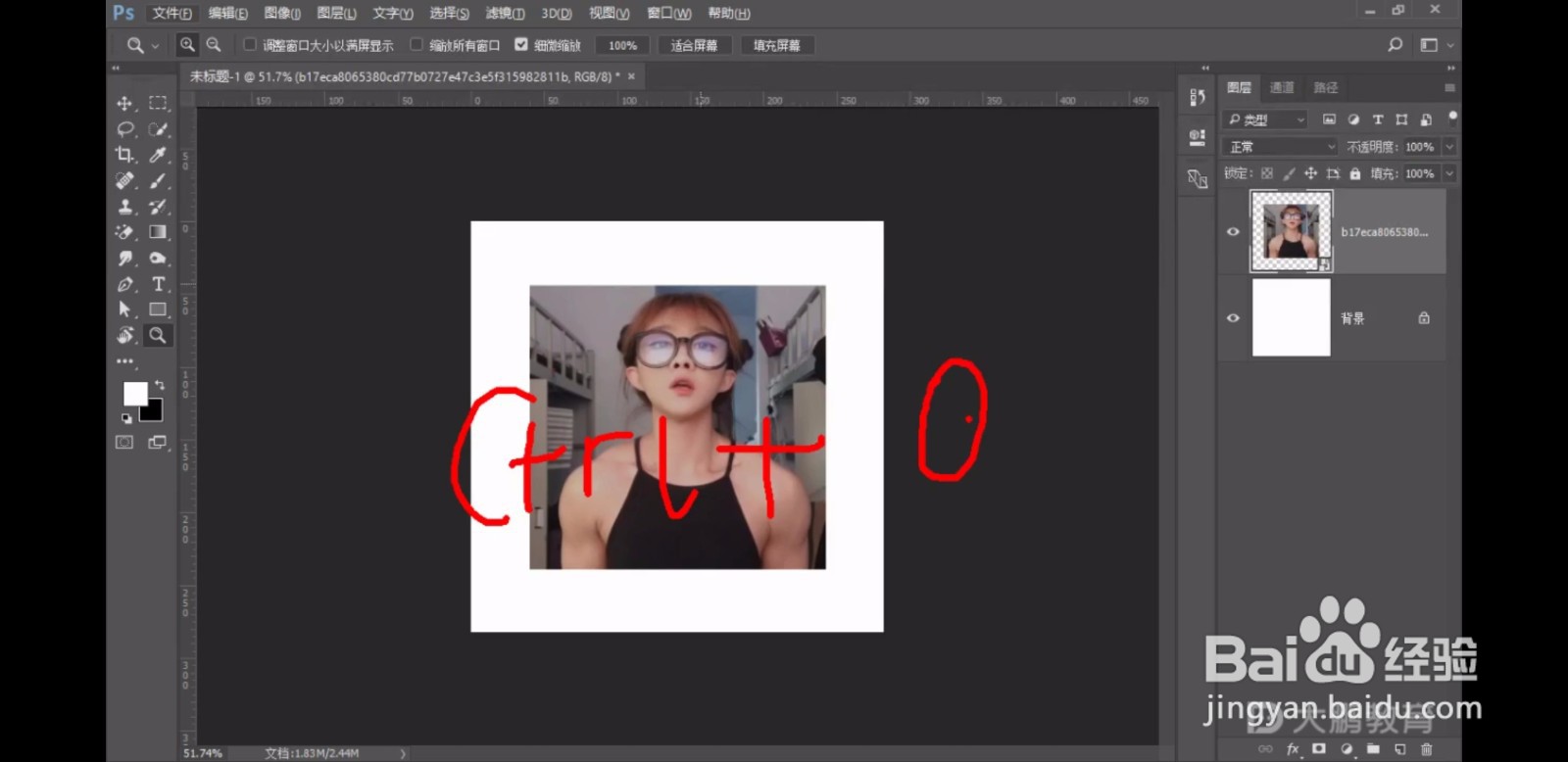The width and height of the screenshot is (1568, 762).
Task: Toggle Quick Mask mode
Action: point(124,443)
